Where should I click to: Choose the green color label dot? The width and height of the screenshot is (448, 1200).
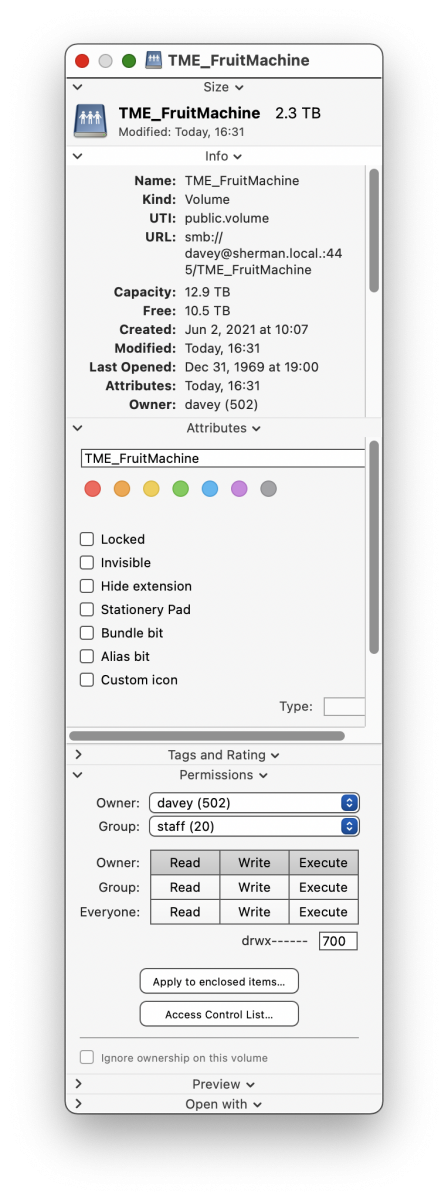point(180,489)
